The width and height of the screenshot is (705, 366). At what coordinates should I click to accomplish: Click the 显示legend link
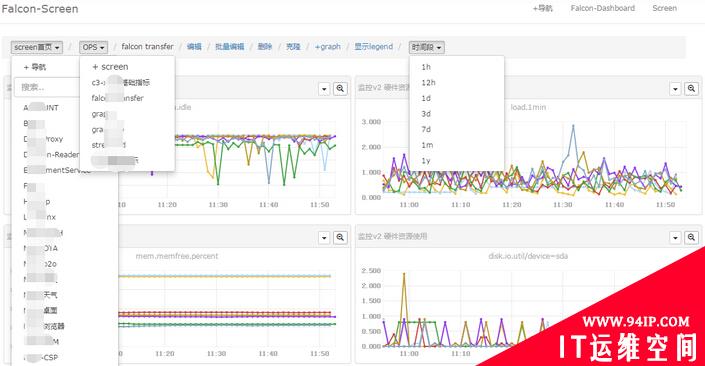373,47
